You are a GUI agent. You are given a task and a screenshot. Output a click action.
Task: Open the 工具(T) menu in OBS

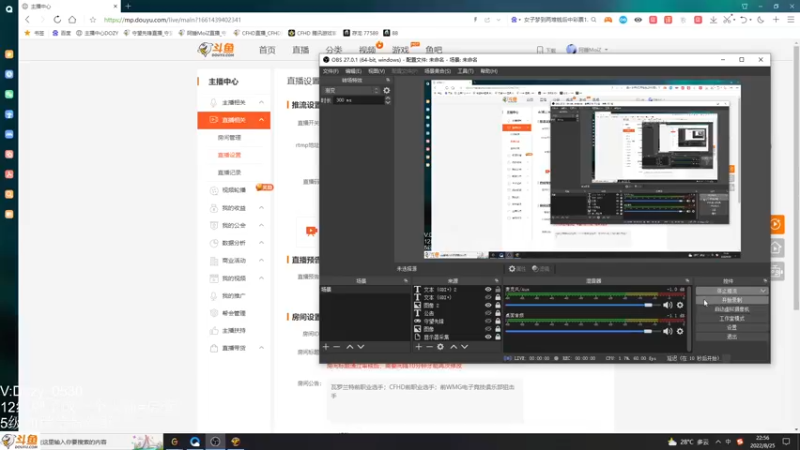465,71
